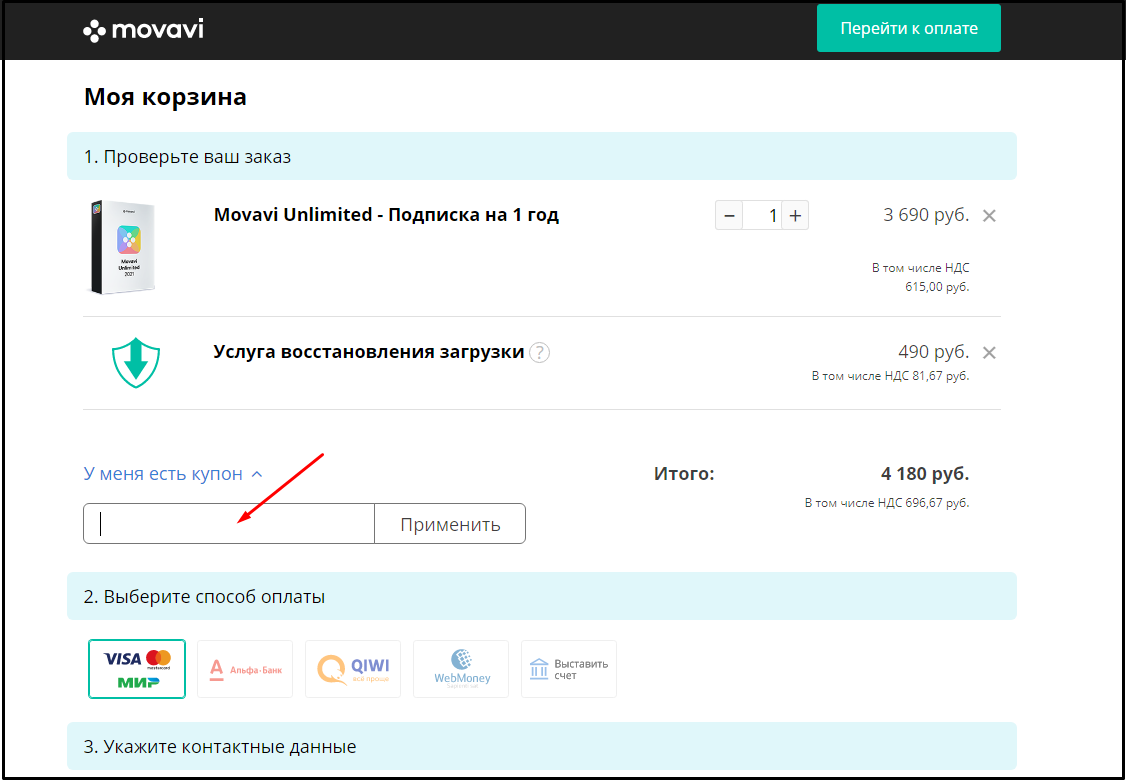Click the Movavi Unlimited - Подписка на 1 год title
The image size is (1126, 782).
coord(386,215)
